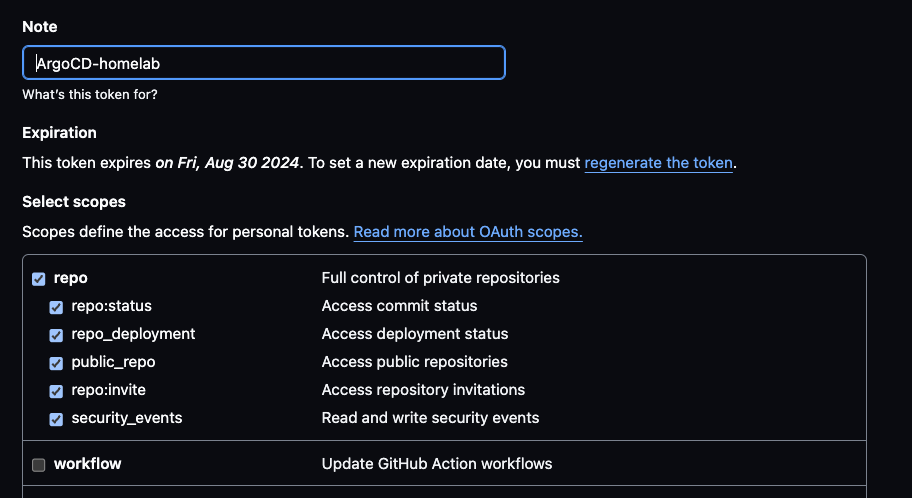Click the "Expiration" section heading
Screen dimensions: 912x498
(x=60, y=133)
